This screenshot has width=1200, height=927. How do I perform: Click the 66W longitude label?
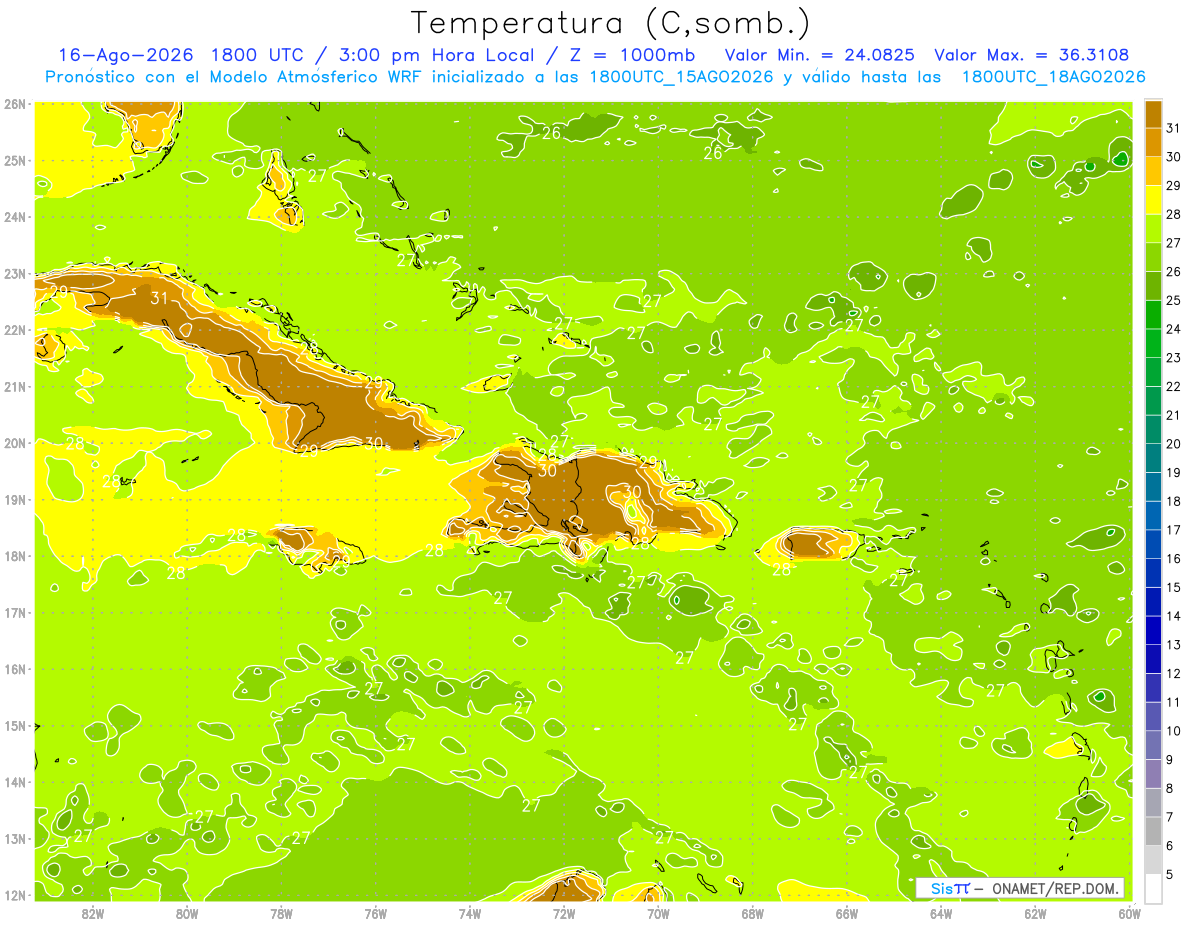pos(846,913)
